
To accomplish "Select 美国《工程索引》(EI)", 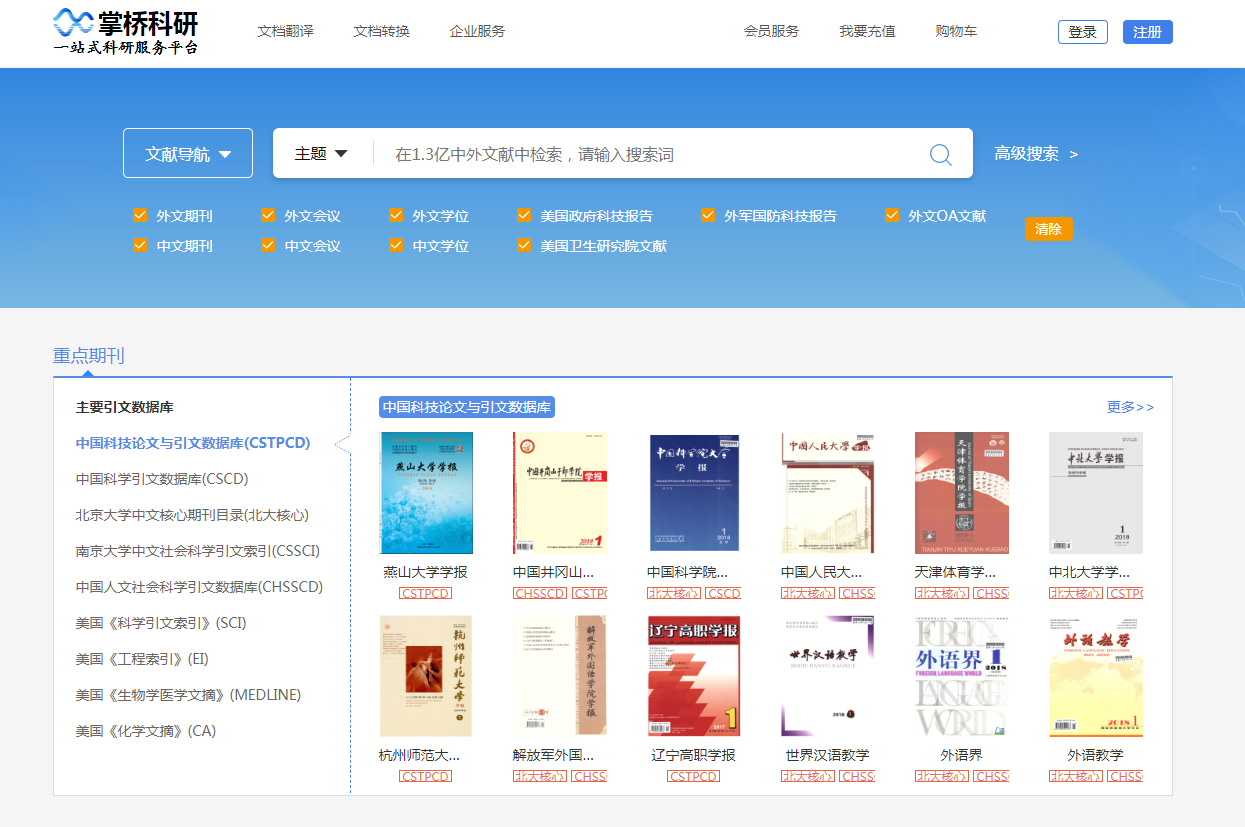I will pyautogui.click(x=142, y=659).
